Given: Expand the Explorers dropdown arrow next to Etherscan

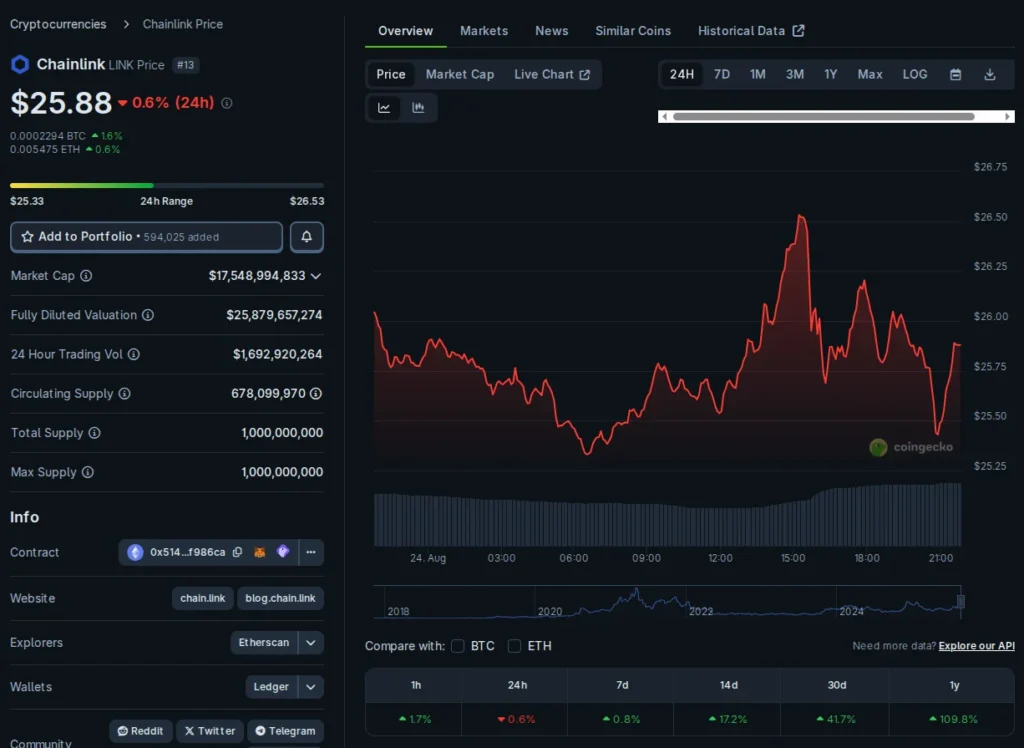Looking at the screenshot, I should (311, 642).
